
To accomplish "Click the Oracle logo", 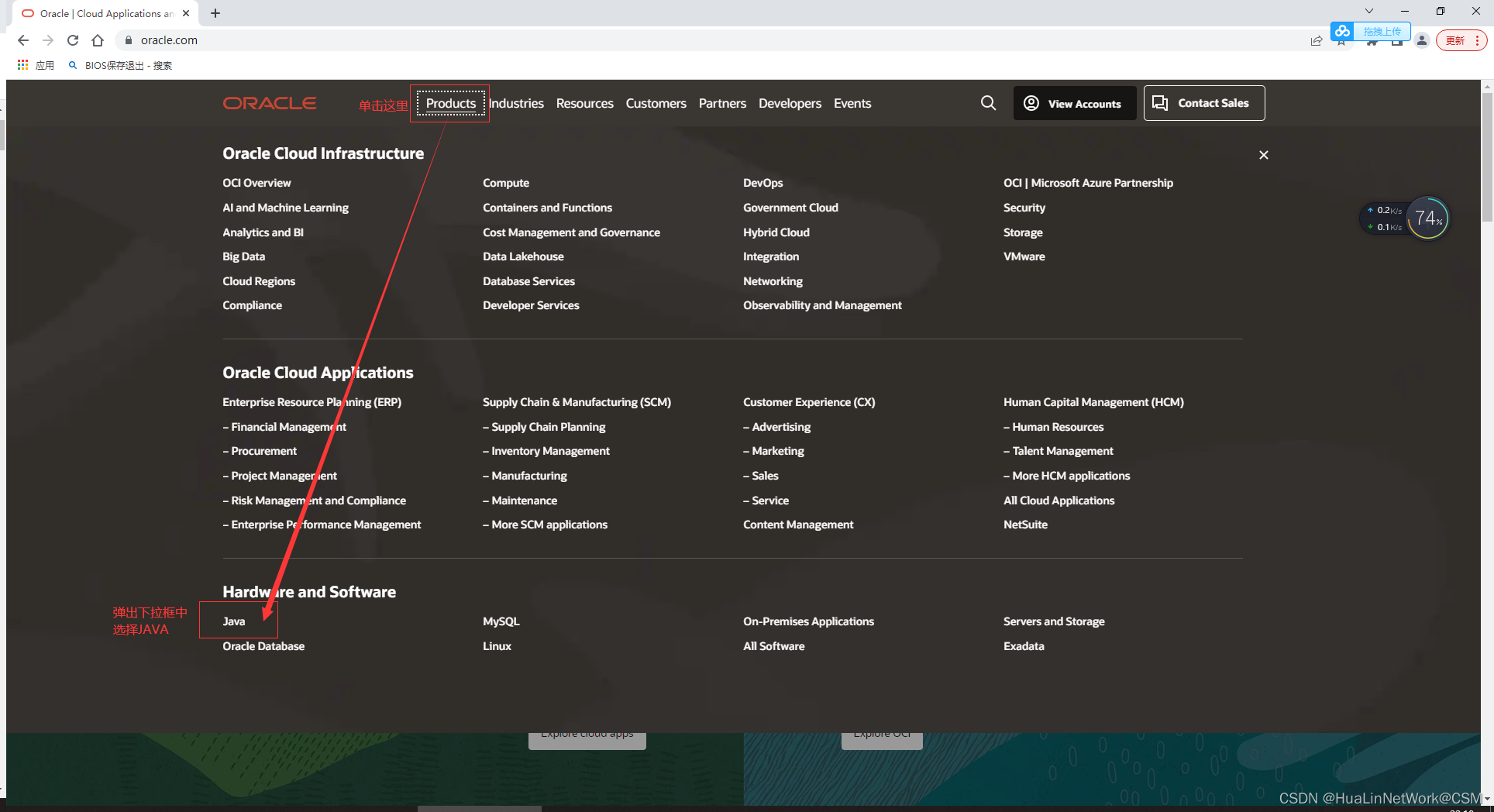I will (x=270, y=103).
